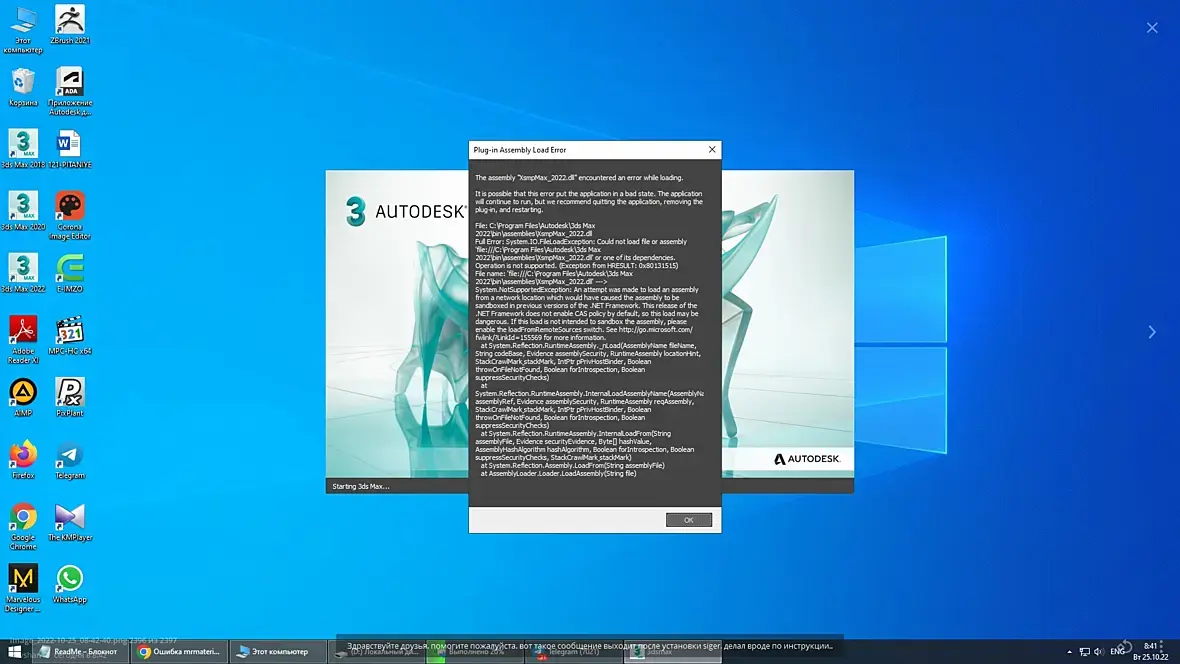This screenshot has width=1180, height=664.
Task: Select the Telegram desktop shortcut
Action: pyautogui.click(x=70, y=459)
